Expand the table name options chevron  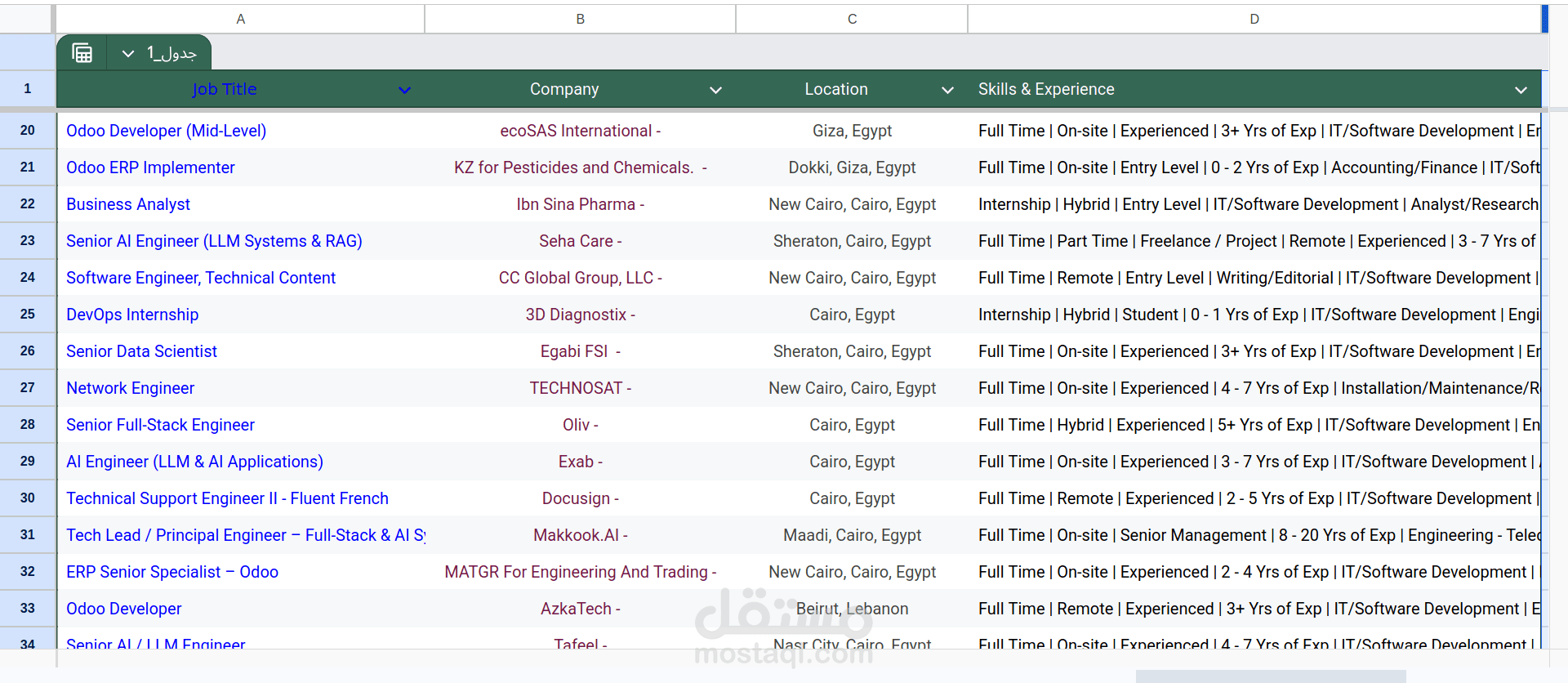[x=128, y=54]
